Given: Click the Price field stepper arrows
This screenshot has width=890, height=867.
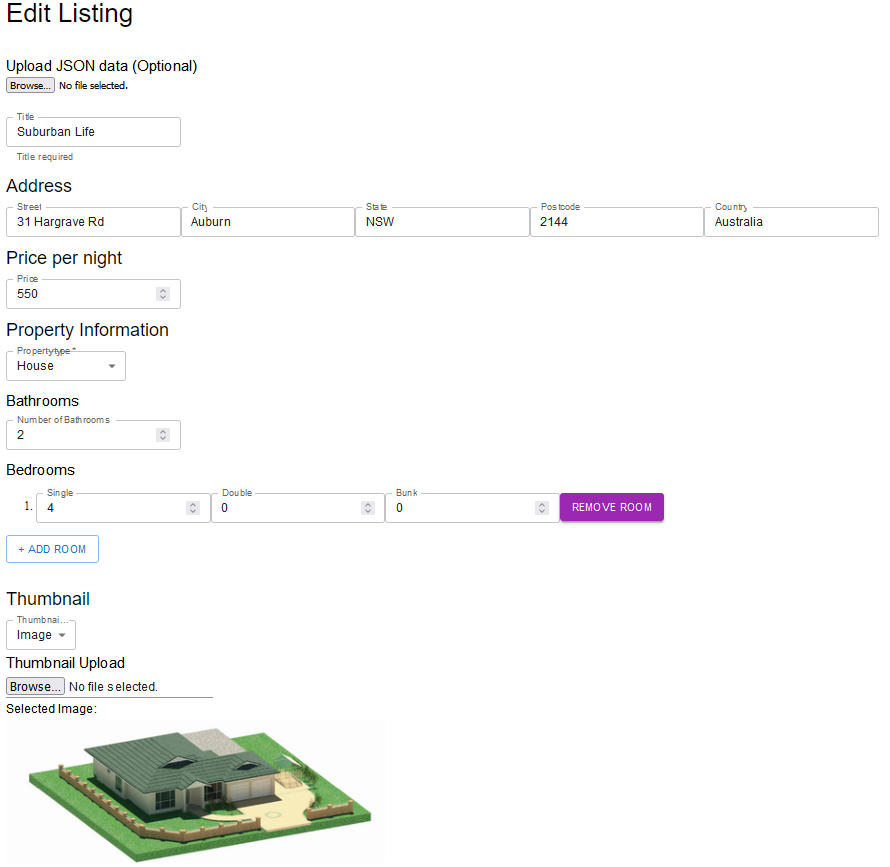Looking at the screenshot, I should [163, 294].
